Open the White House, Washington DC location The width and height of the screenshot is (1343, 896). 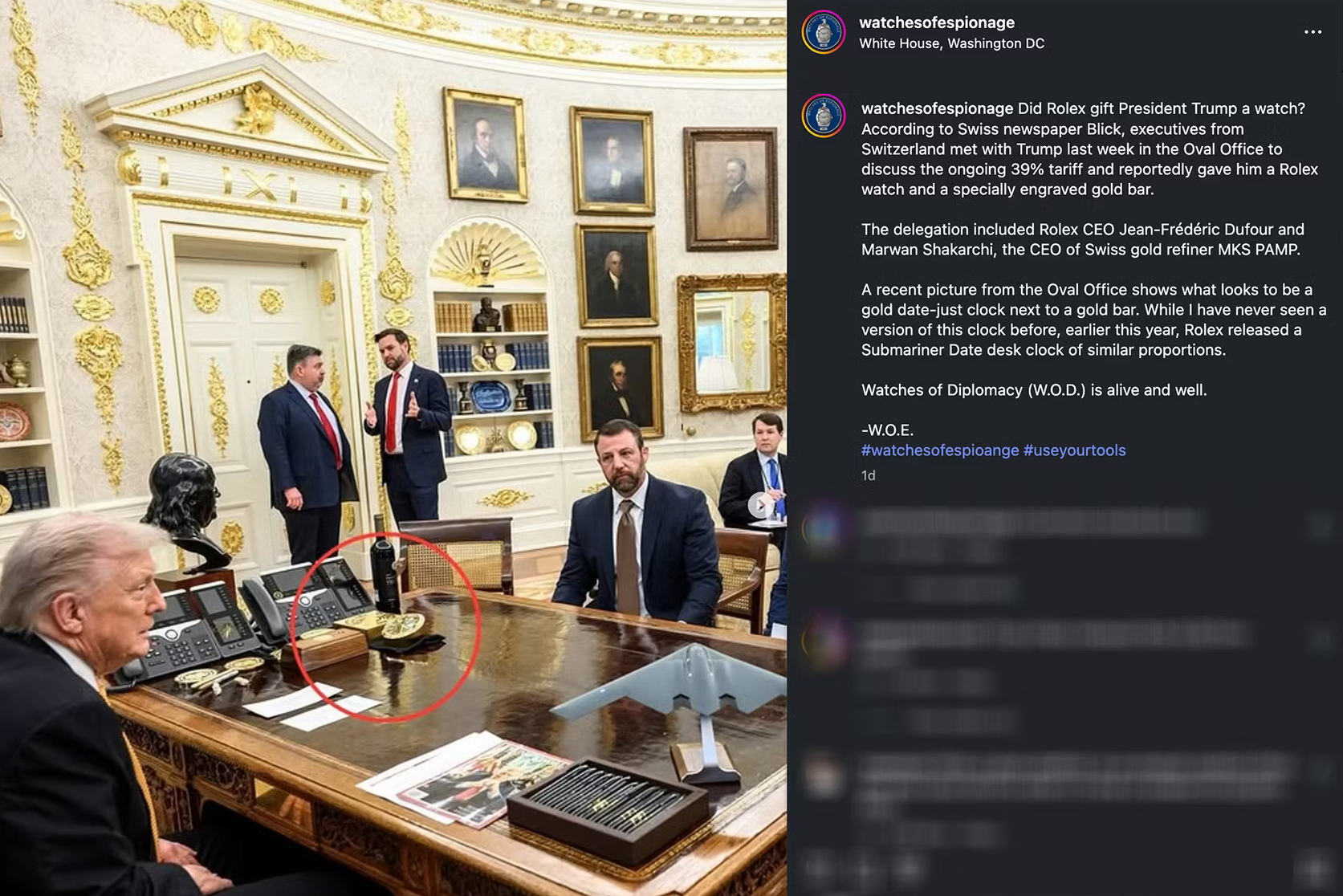click(951, 43)
